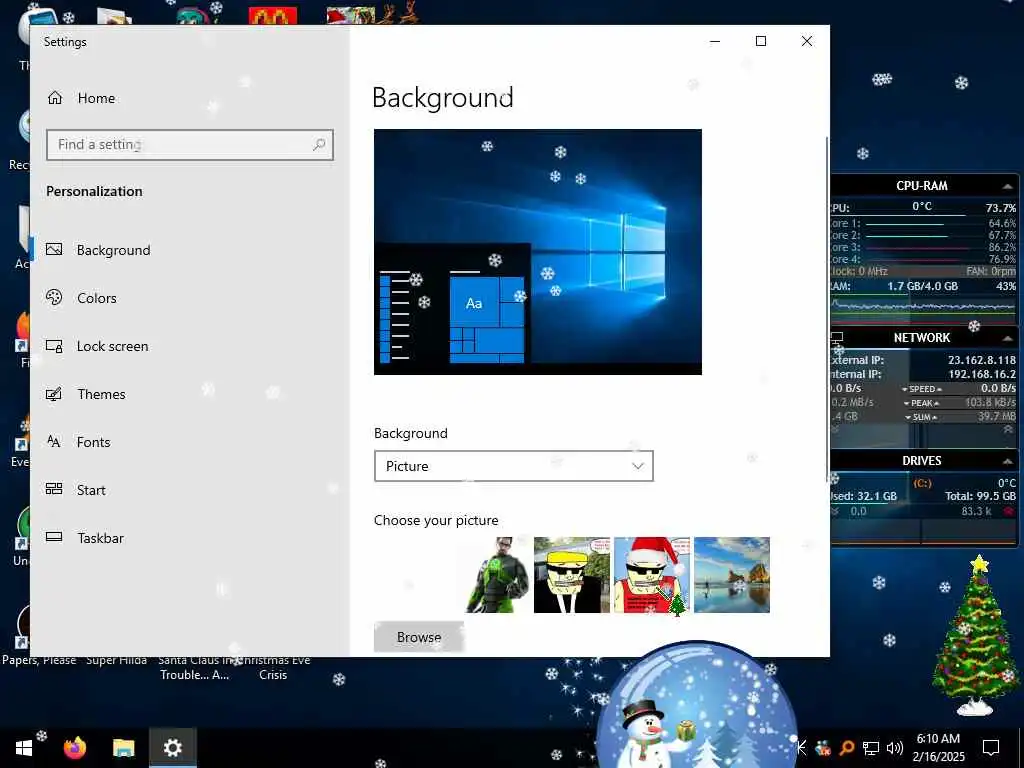The image size is (1024, 768).
Task: Open the clock showing 6:10 AM
Action: click(x=938, y=748)
